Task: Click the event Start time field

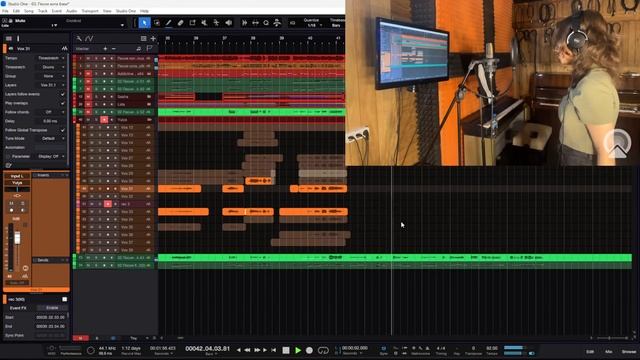Action: (x=50, y=317)
